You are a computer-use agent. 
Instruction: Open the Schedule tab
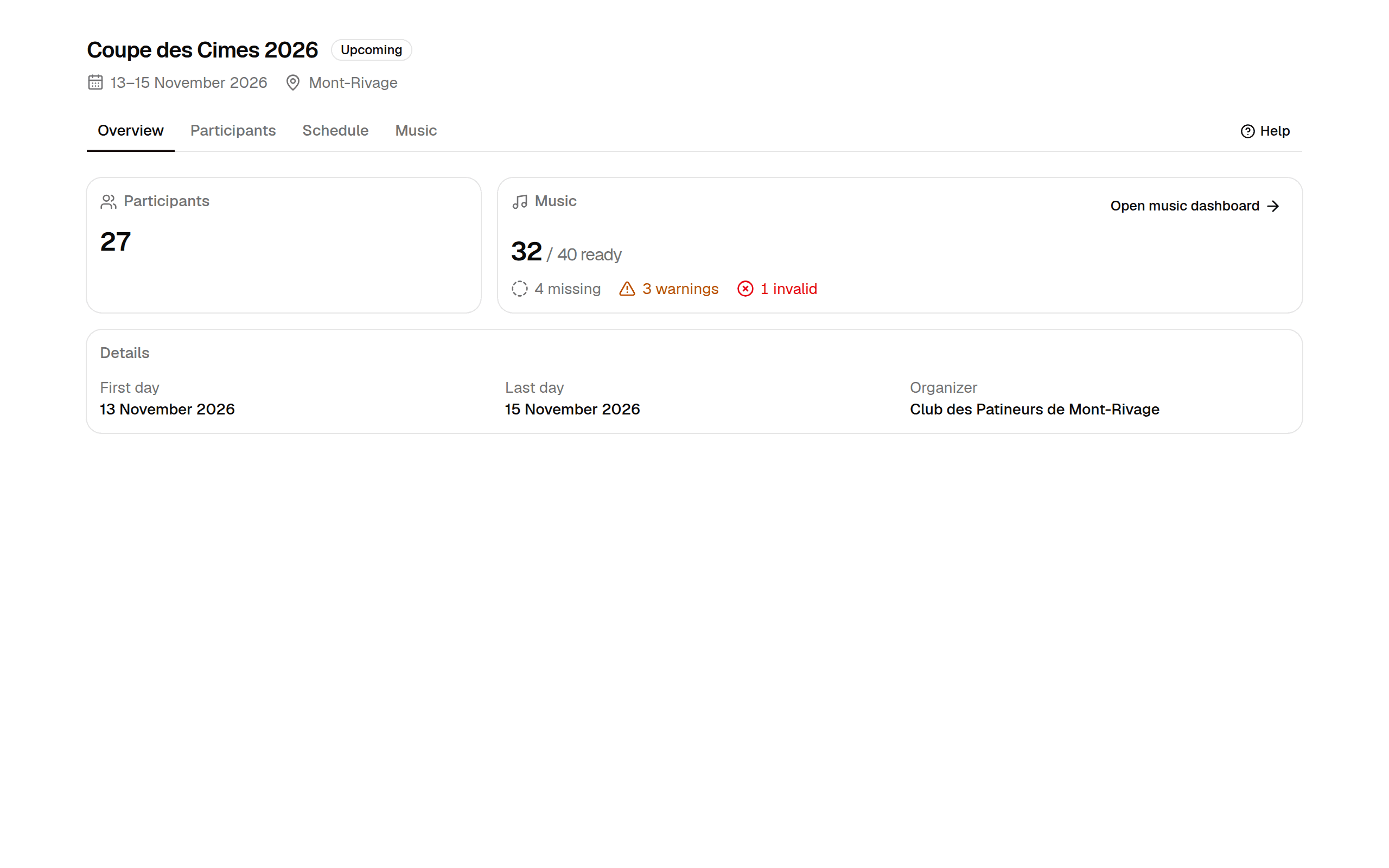(x=335, y=131)
